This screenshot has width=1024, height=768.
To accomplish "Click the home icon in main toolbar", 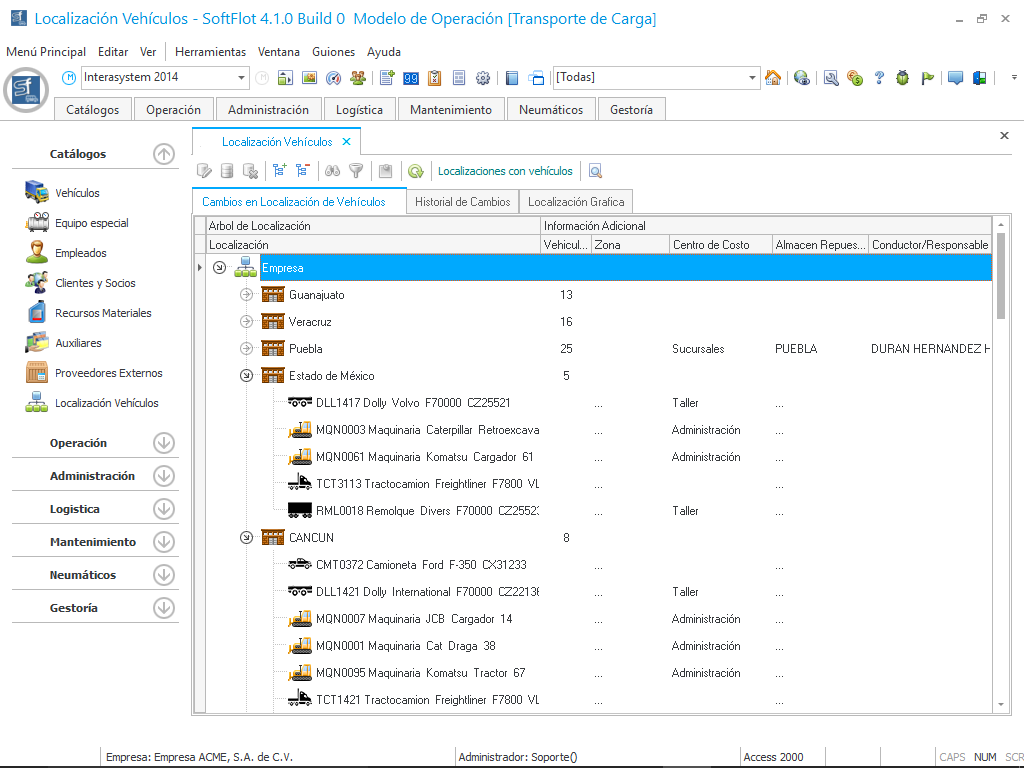I will pyautogui.click(x=773, y=78).
